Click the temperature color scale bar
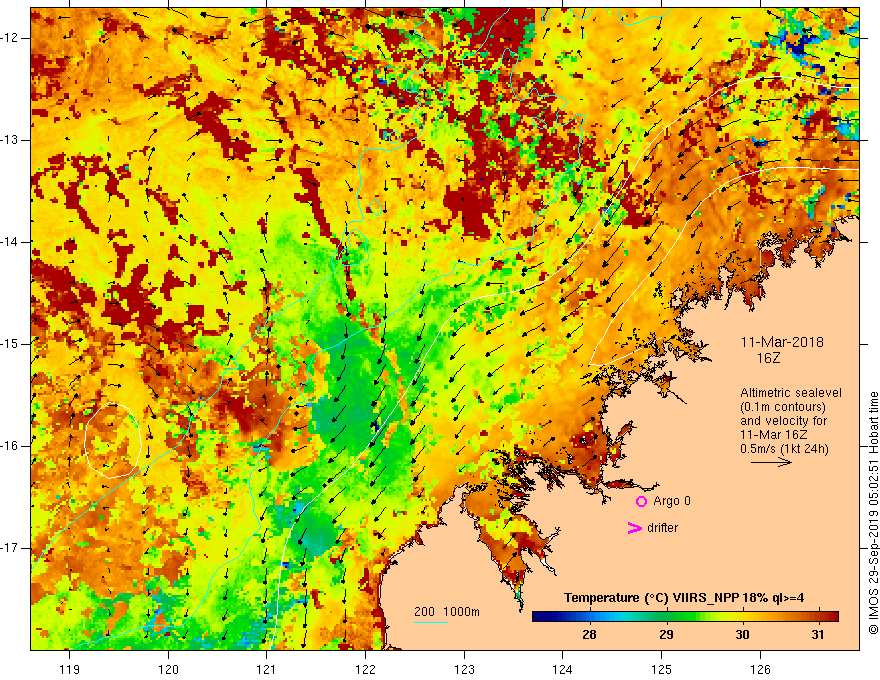The width and height of the screenshot is (880, 680). click(x=685, y=617)
